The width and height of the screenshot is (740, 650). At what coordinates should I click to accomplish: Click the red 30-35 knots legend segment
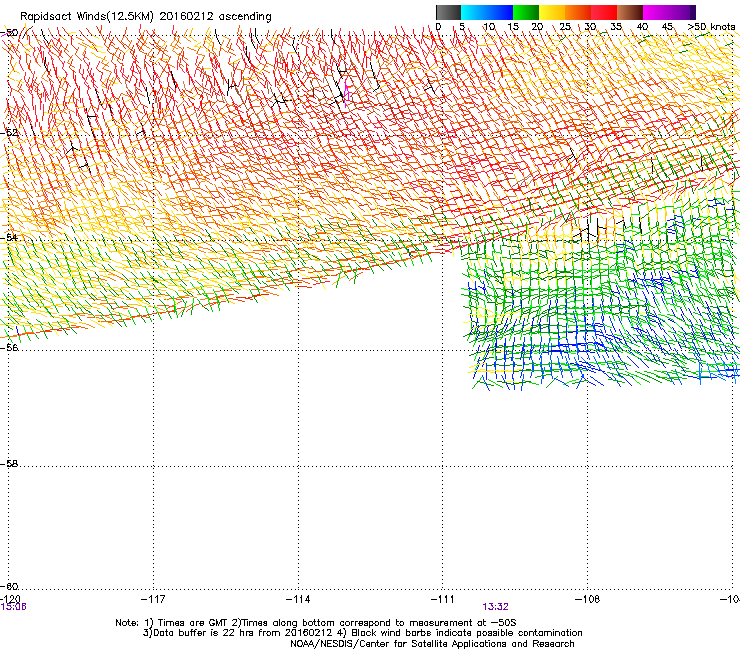tap(604, 12)
